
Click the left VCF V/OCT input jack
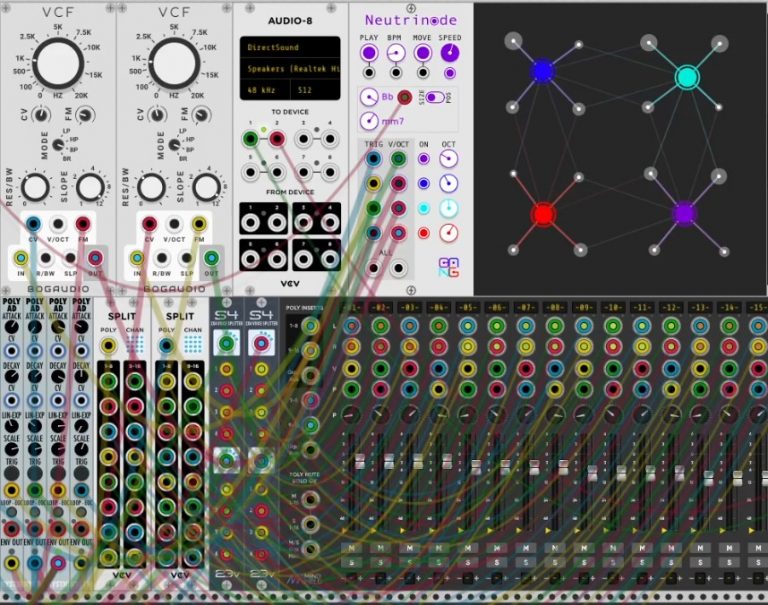point(58,224)
